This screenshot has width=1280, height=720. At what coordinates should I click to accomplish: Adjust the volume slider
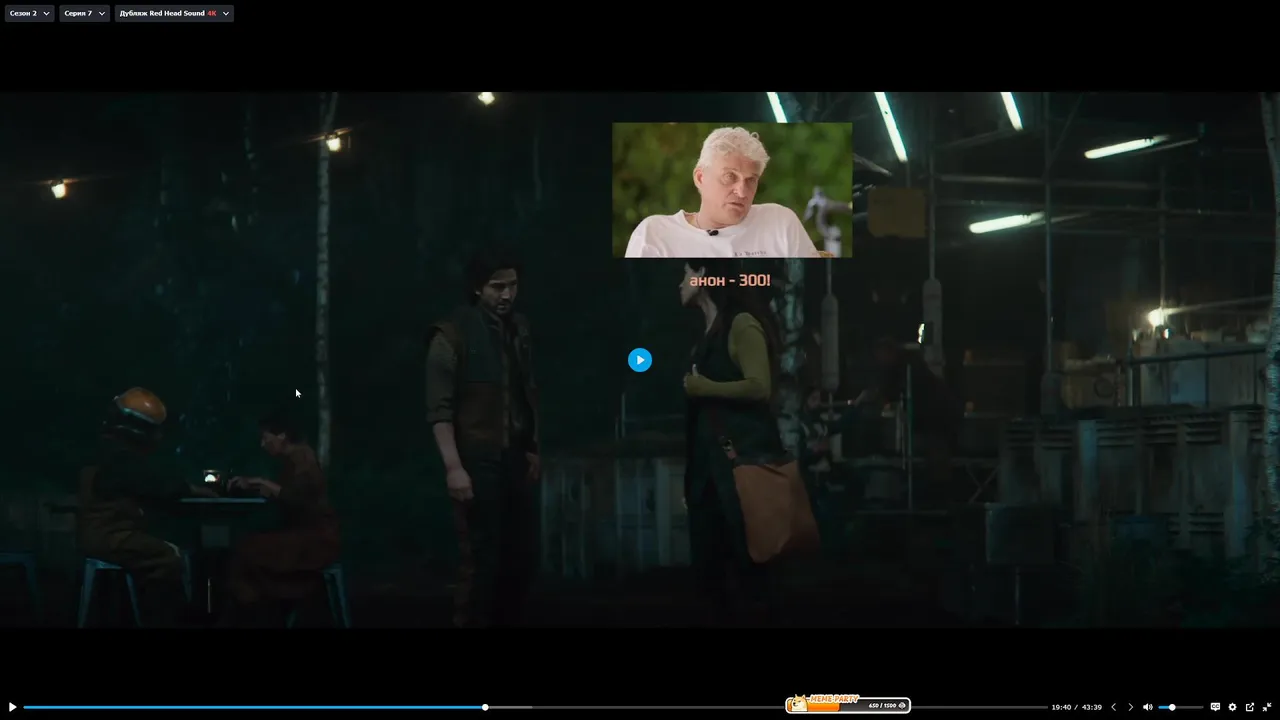1181,707
